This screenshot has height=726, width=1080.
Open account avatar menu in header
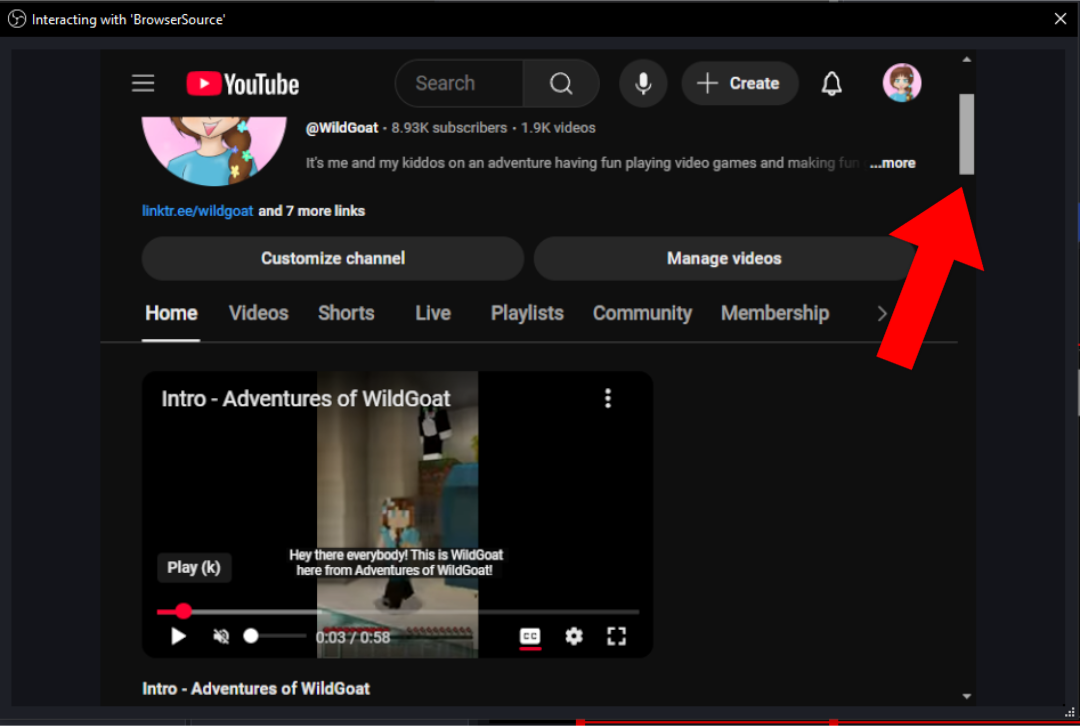[901, 84]
